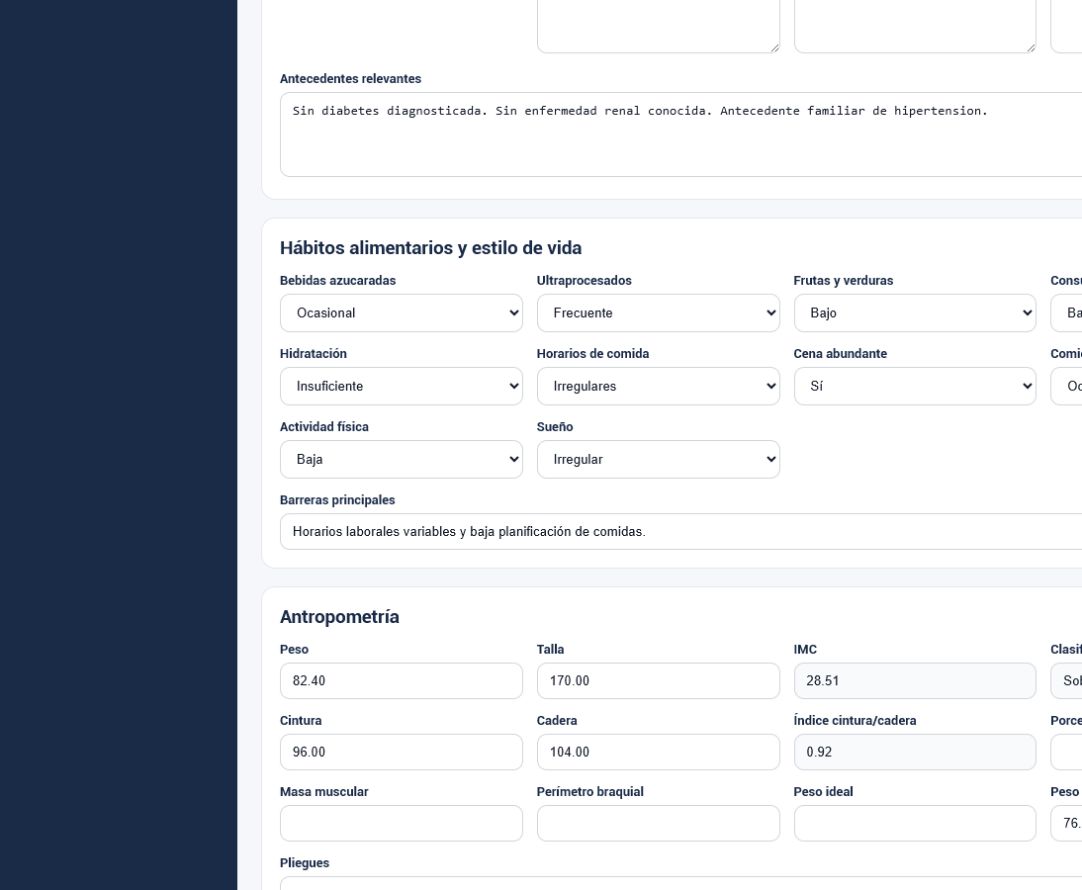This screenshot has width=1082, height=890.
Task: Expand the Frutas y verduras dropdown
Action: pos(914,313)
